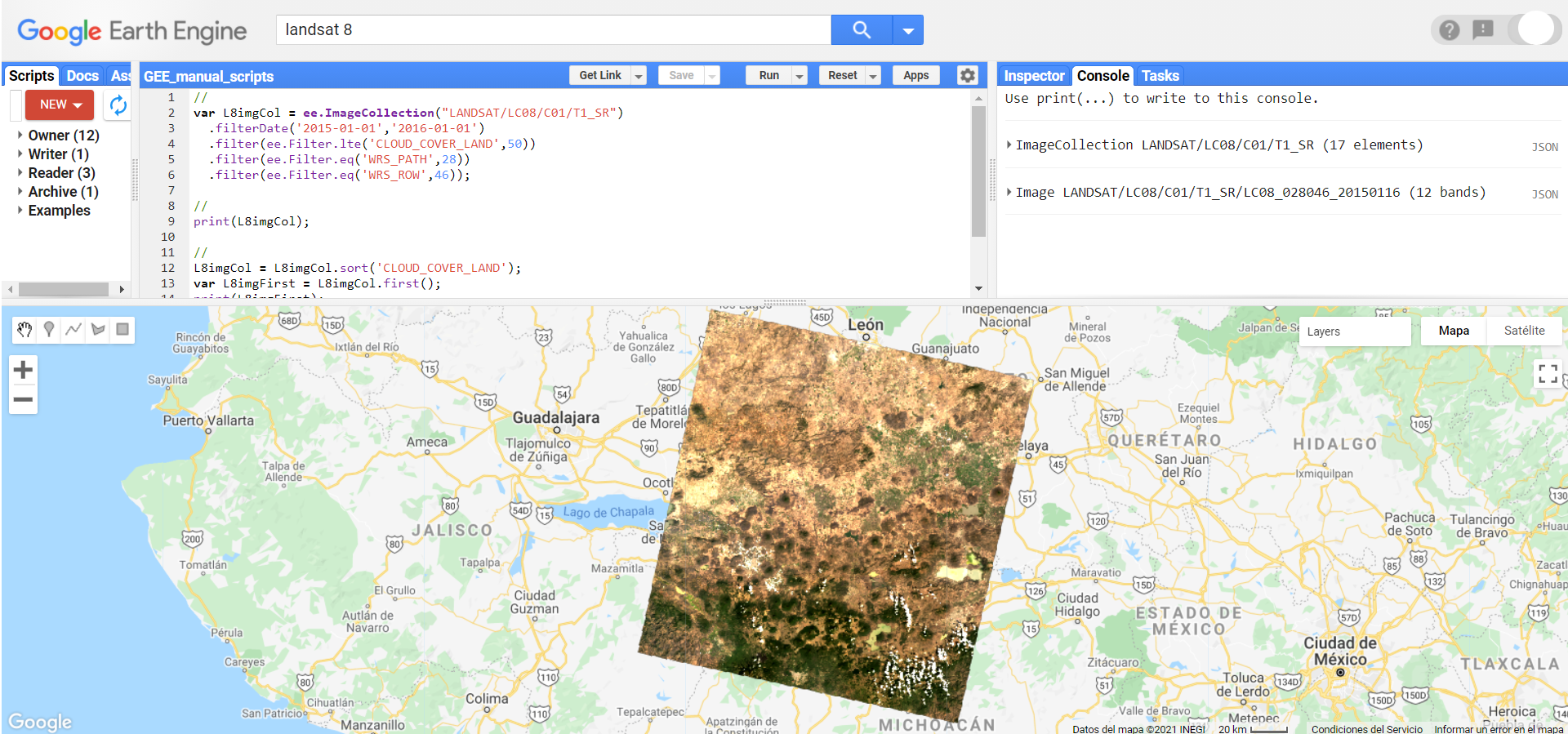Click the Reset button

[842, 75]
